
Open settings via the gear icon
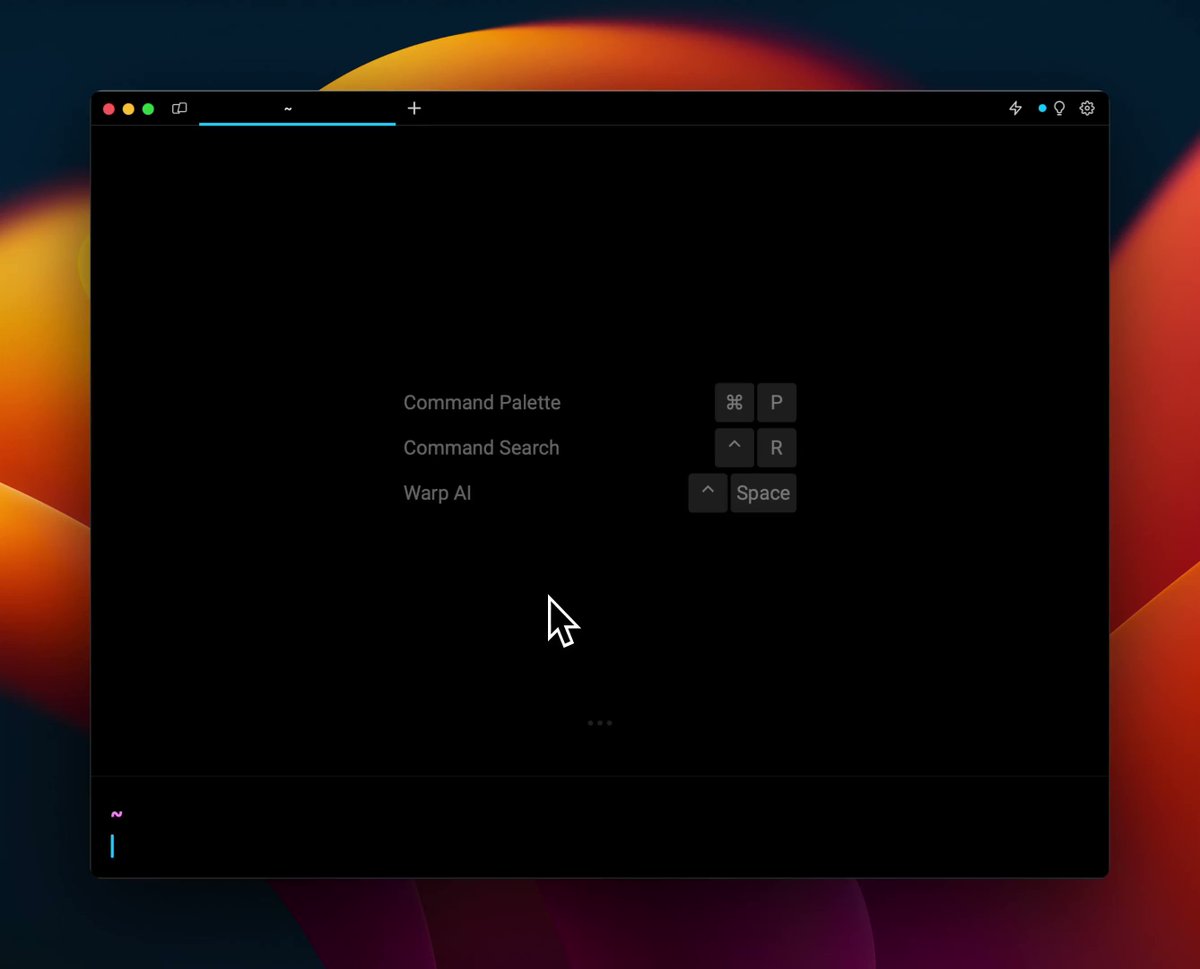(1087, 108)
